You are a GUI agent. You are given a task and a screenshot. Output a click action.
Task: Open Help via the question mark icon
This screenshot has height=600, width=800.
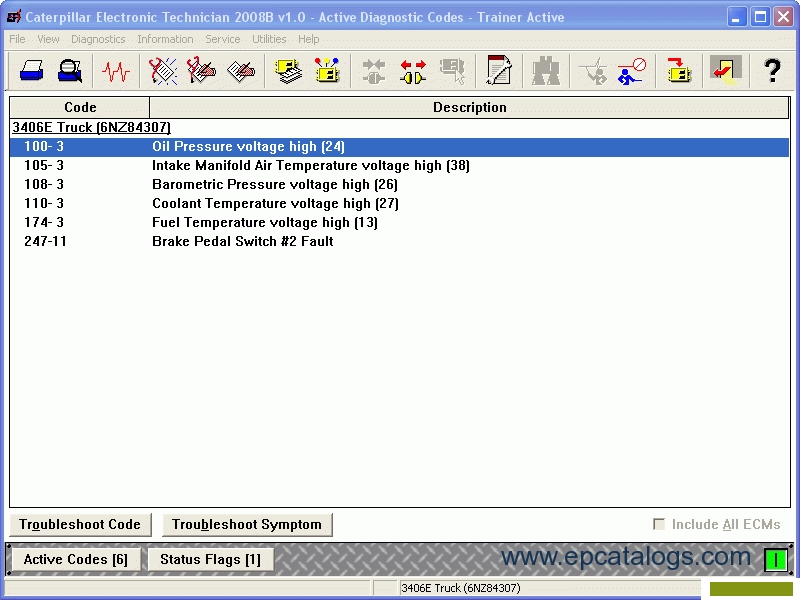(772, 71)
